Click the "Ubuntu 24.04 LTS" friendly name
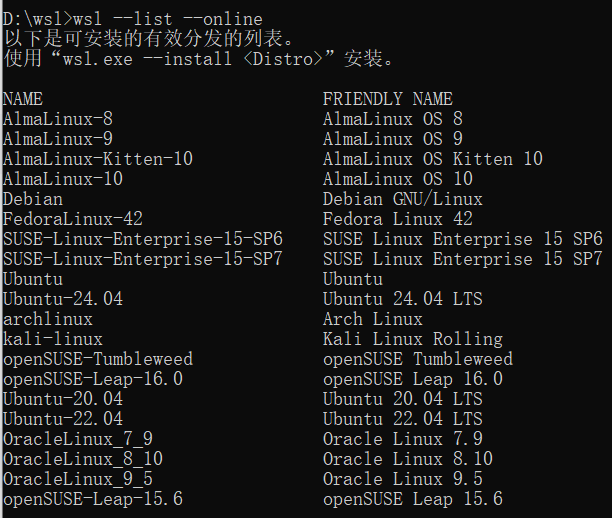 (x=403, y=298)
